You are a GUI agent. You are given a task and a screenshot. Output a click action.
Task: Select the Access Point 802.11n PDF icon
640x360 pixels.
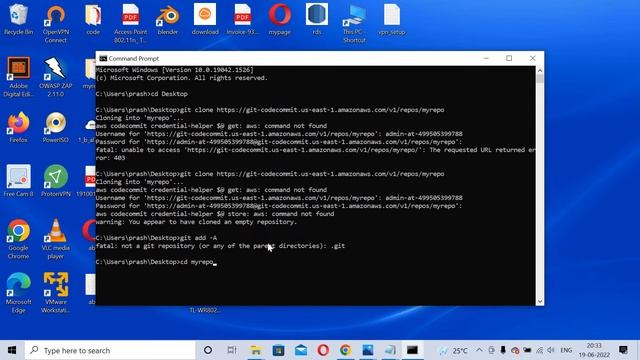[x=131, y=24]
